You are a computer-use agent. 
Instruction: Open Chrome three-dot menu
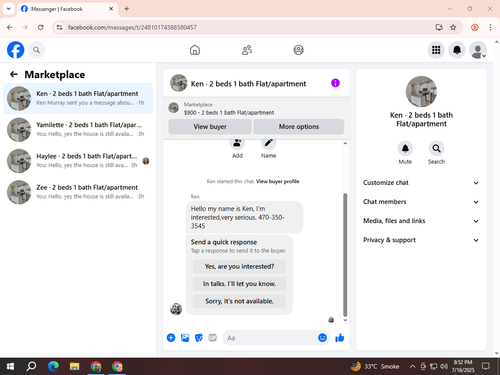(x=490, y=27)
